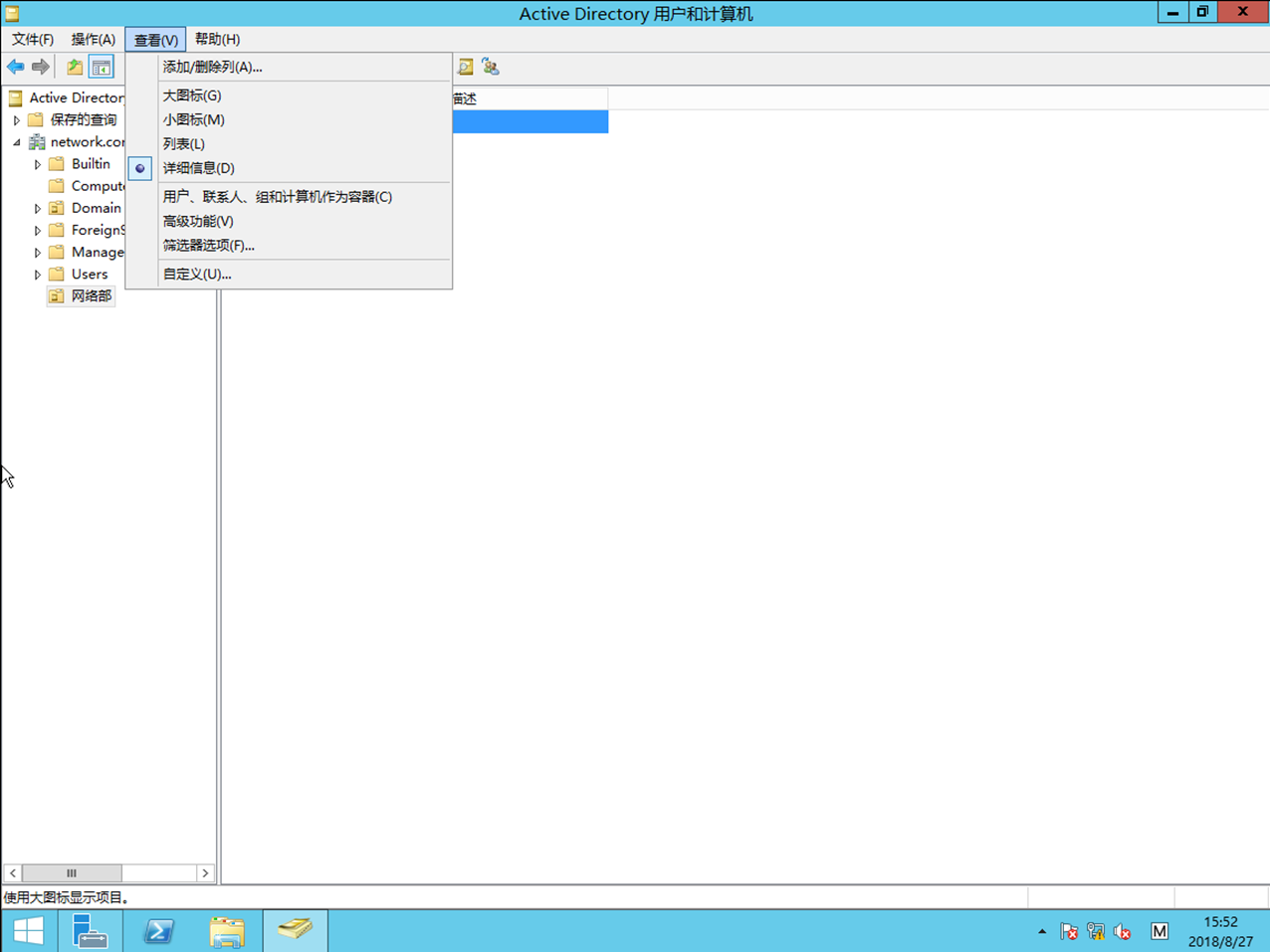The width and height of the screenshot is (1270, 952).
Task: Open the 文件(F) menu
Action: coord(33,40)
